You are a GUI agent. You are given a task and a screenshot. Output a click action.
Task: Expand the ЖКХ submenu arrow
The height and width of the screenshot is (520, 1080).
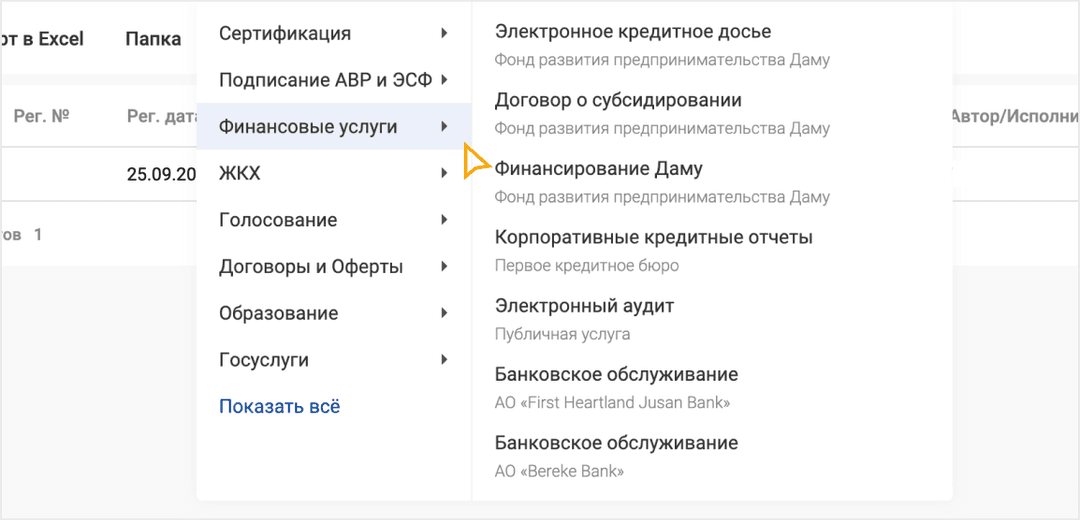444,174
